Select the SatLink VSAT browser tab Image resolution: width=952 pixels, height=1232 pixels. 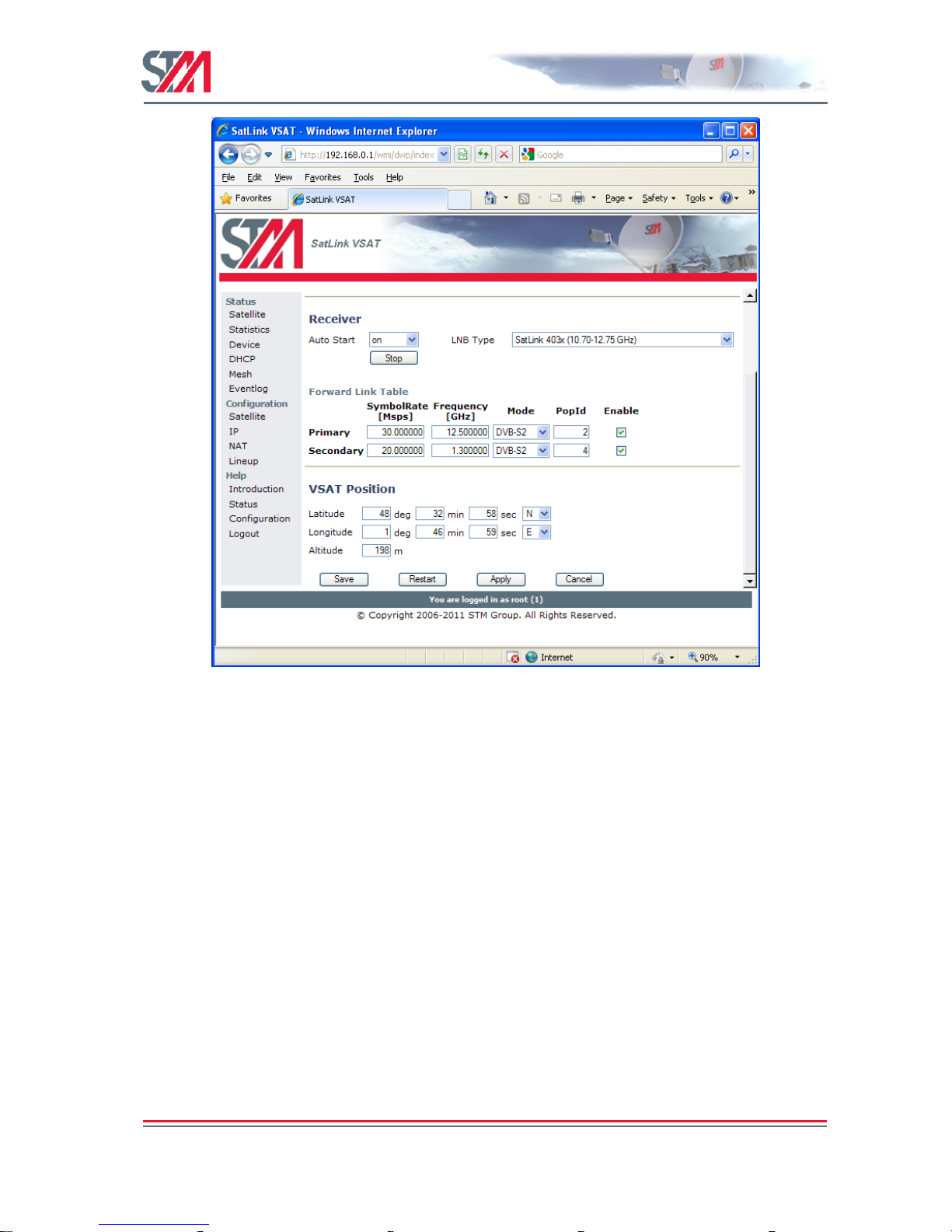coord(368,199)
